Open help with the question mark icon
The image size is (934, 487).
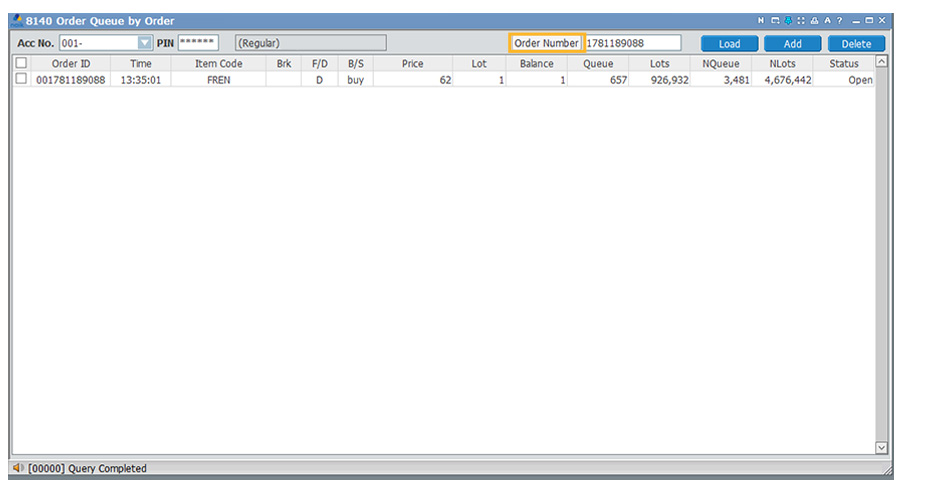[x=839, y=21]
